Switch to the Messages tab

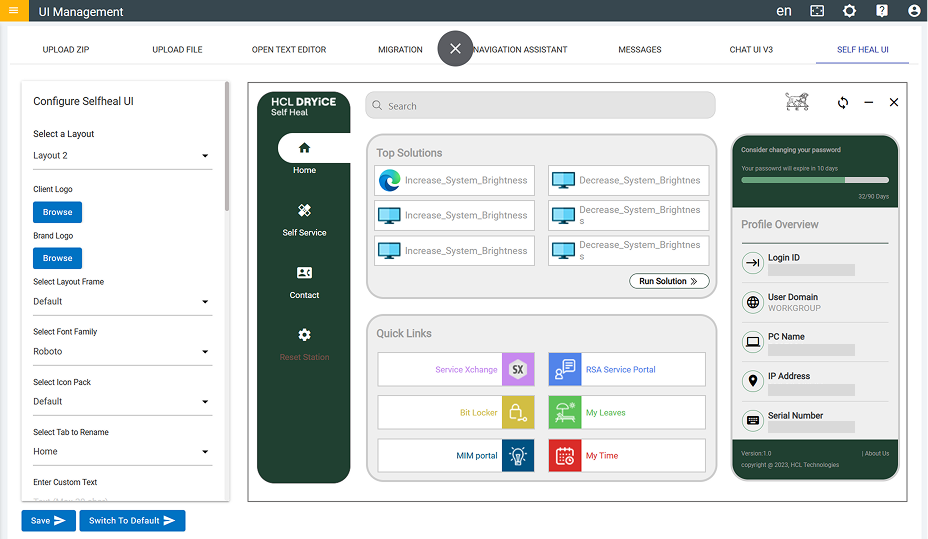tap(640, 50)
